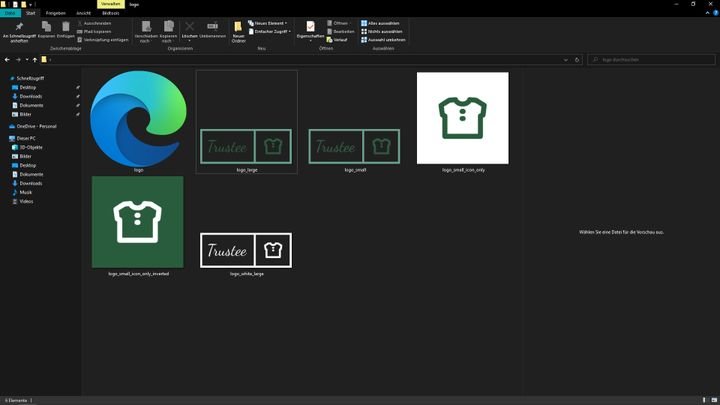Select OneDrive - Personal in sidebar
This screenshot has width=720, height=405.
tap(36, 126)
